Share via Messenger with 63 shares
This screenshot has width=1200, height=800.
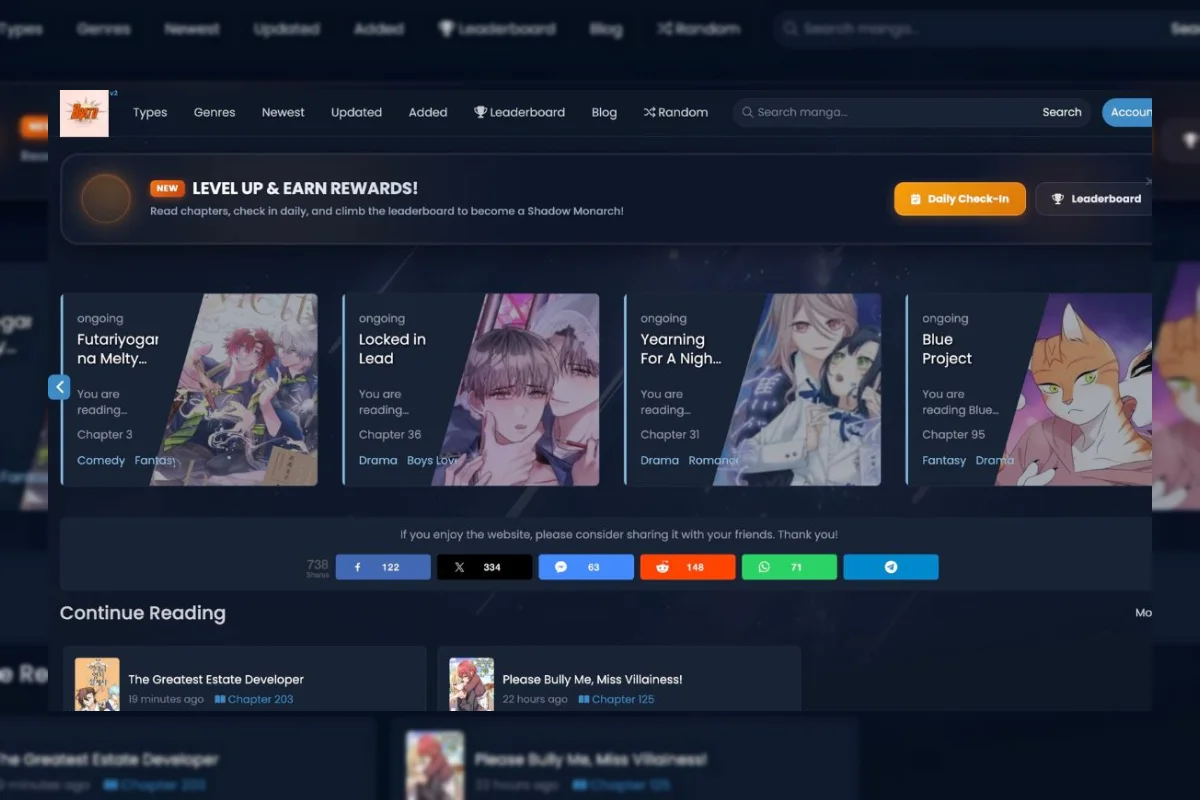586,567
